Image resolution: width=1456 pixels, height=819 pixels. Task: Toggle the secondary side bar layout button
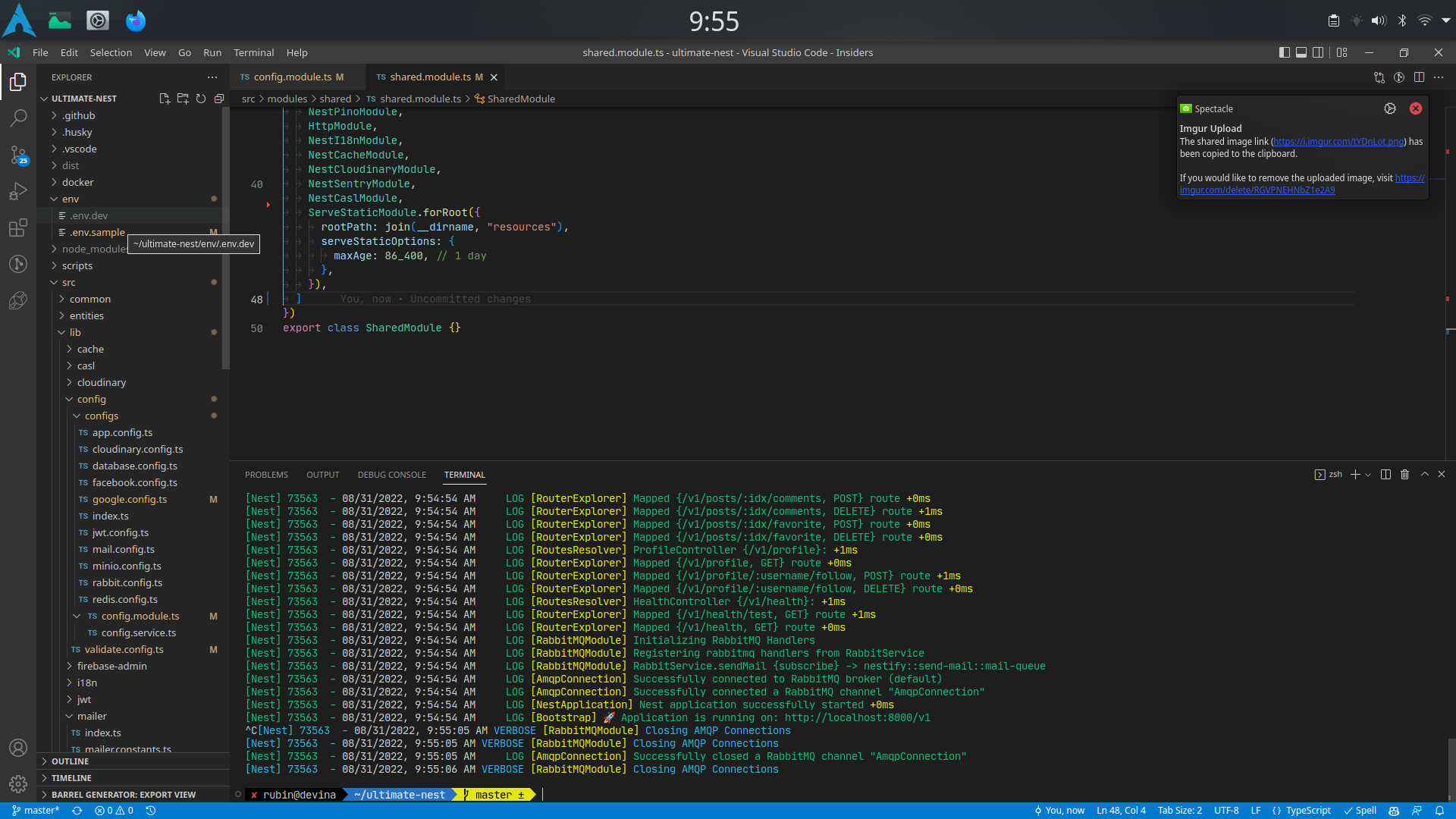pos(1319,52)
